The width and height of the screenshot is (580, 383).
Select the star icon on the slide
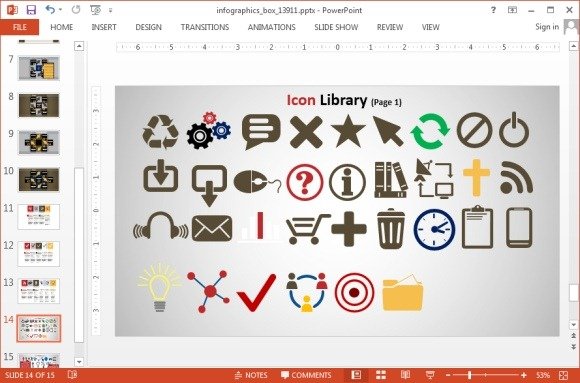(348, 131)
